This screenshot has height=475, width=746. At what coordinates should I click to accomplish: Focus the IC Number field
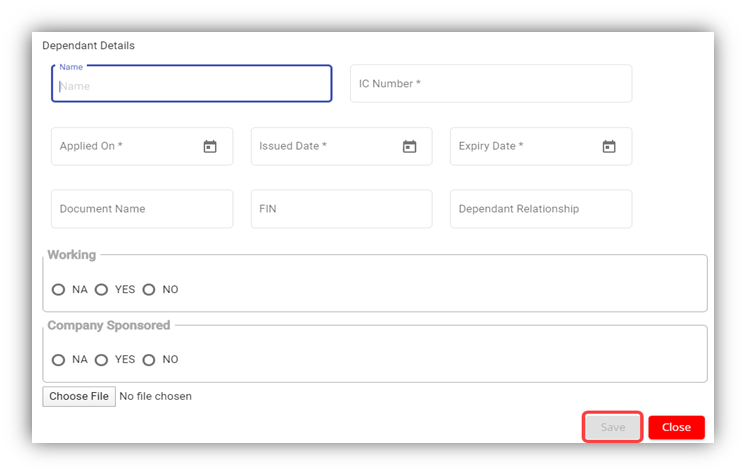click(x=490, y=84)
